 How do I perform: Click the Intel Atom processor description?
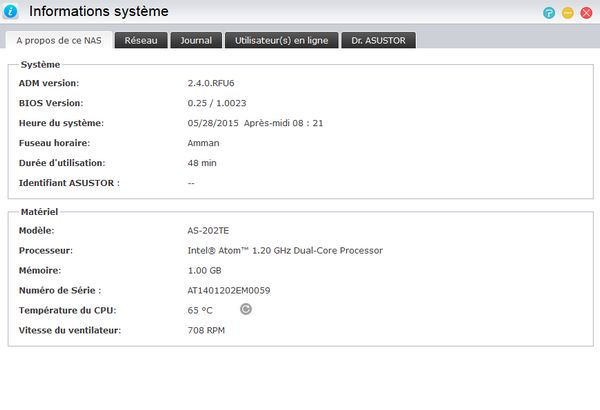coord(285,250)
